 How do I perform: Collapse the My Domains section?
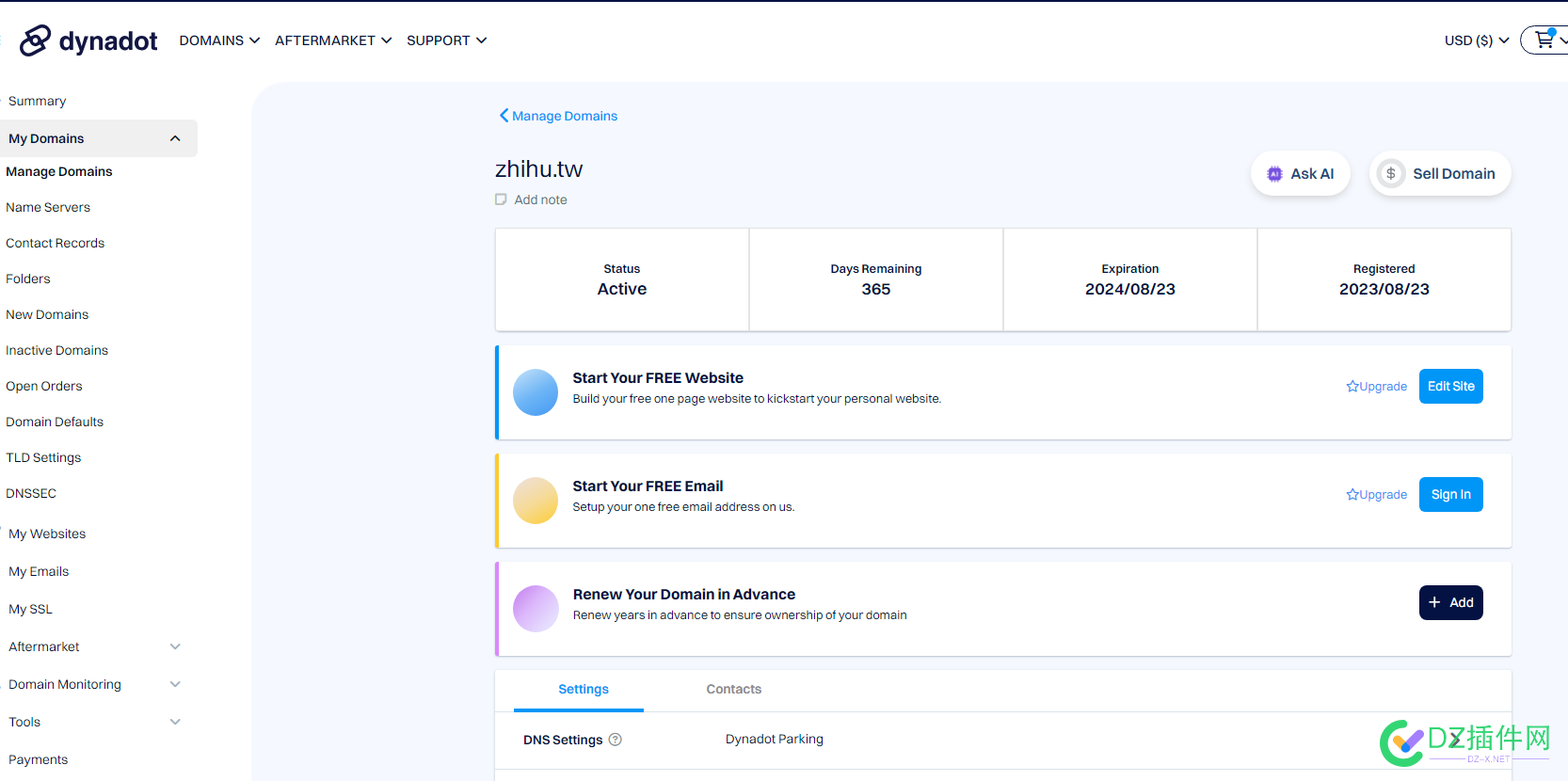175,138
